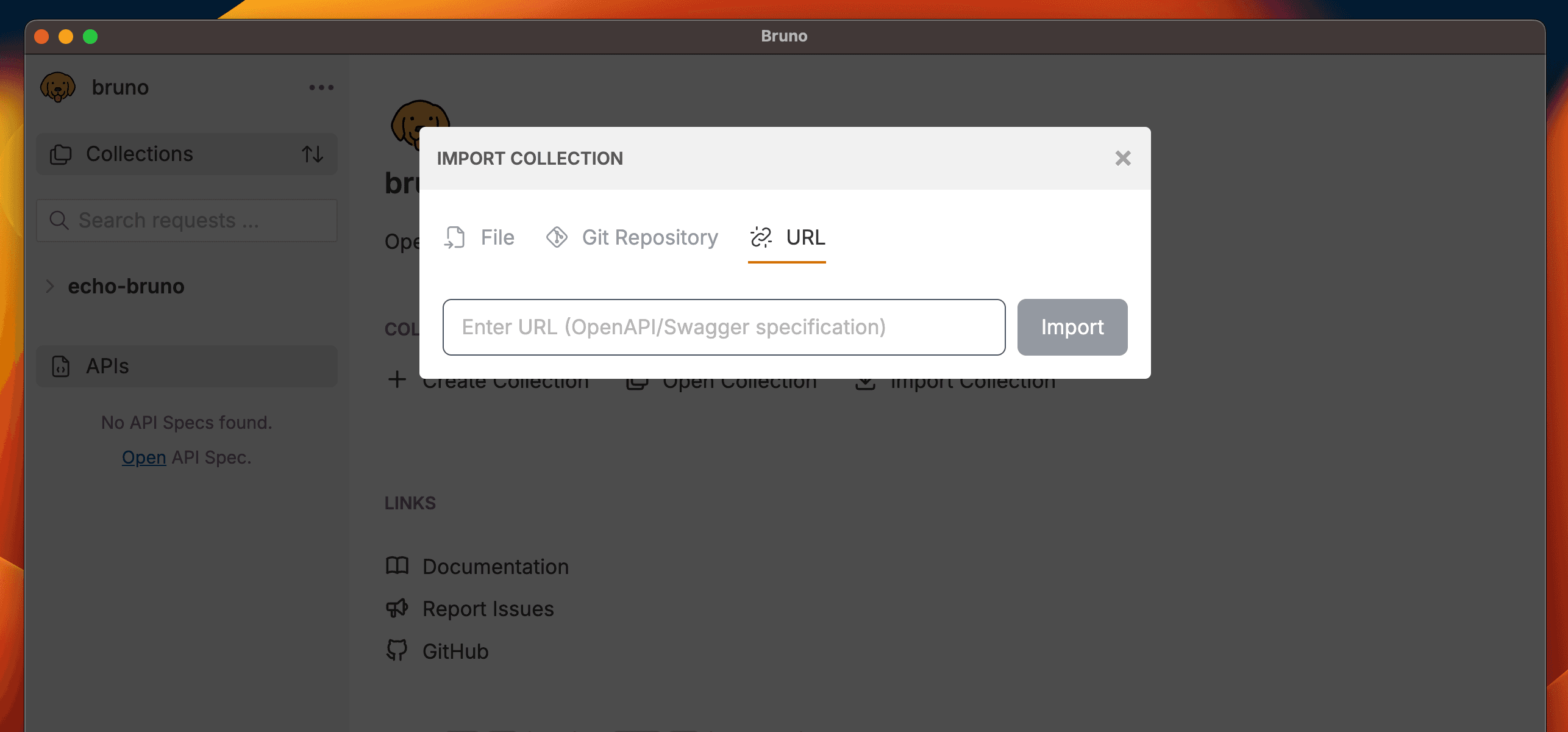
Task: Click the search magnifier icon
Action: (59, 220)
